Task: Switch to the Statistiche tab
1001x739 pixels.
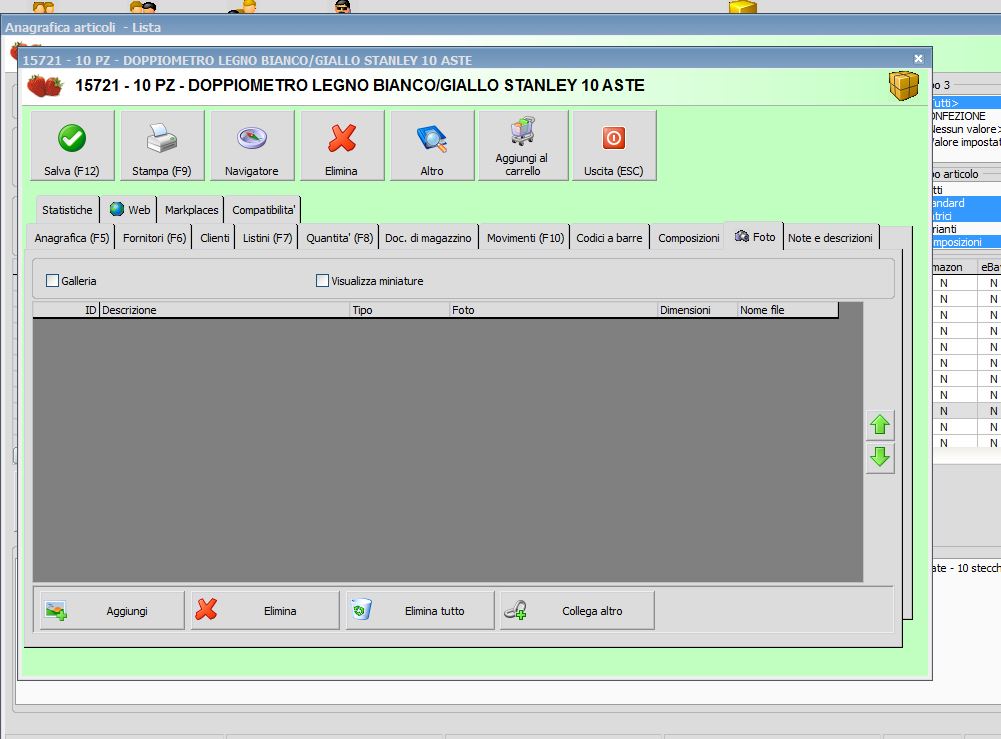Action: click(67, 210)
